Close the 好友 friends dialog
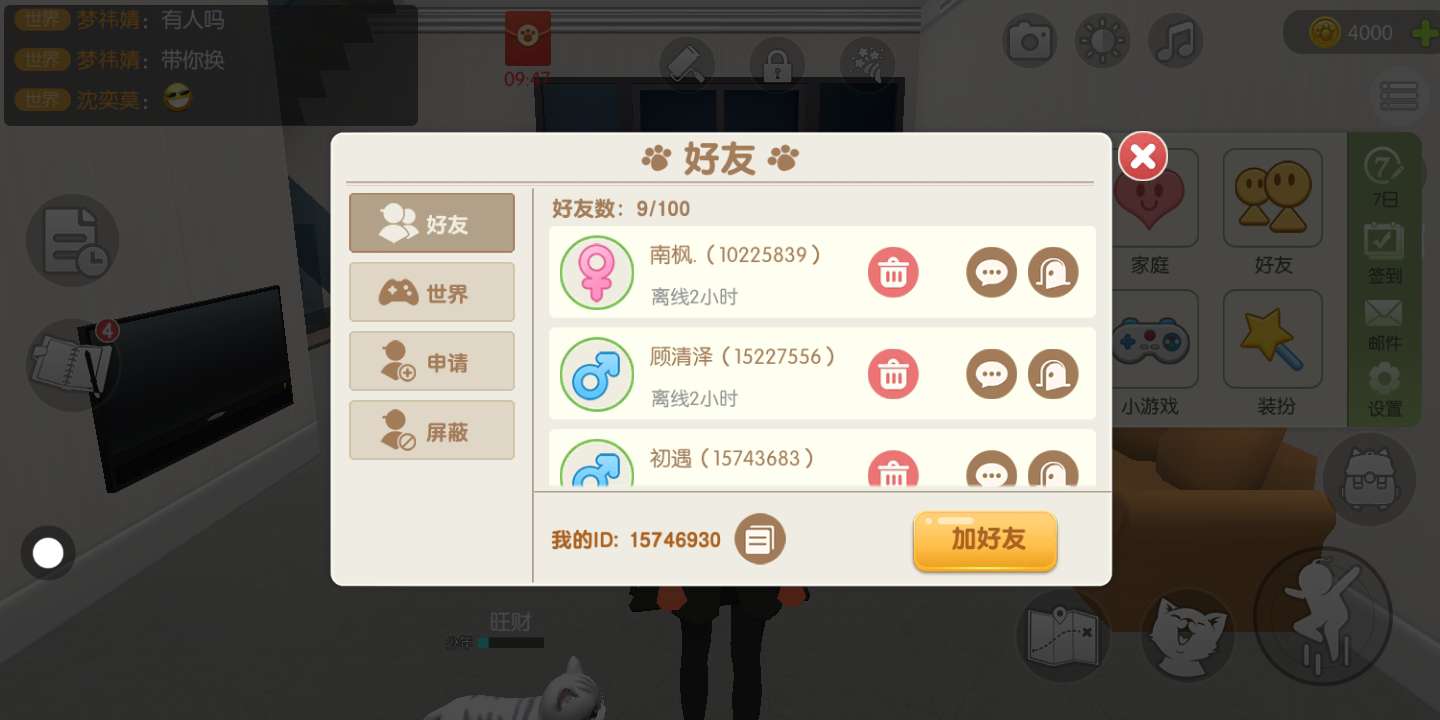1440x720 pixels. pos(1143,156)
